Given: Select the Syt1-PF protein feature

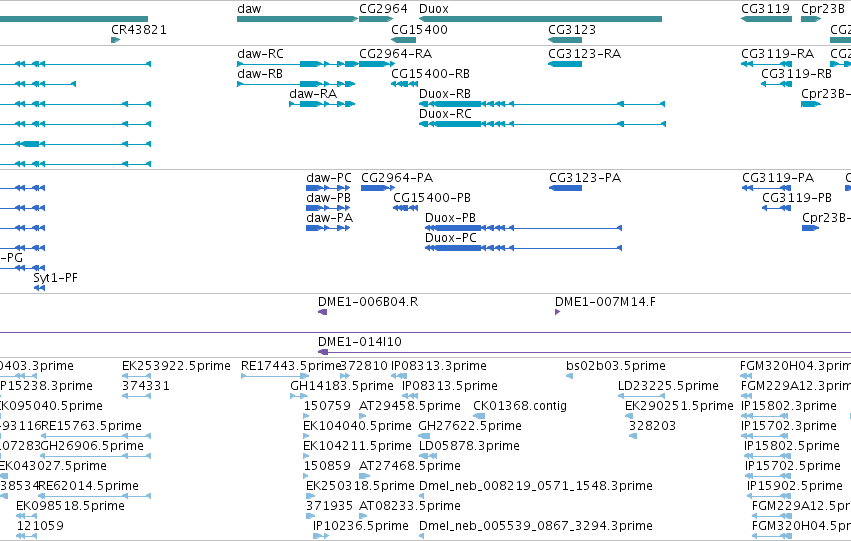Looking at the screenshot, I should pos(39,288).
